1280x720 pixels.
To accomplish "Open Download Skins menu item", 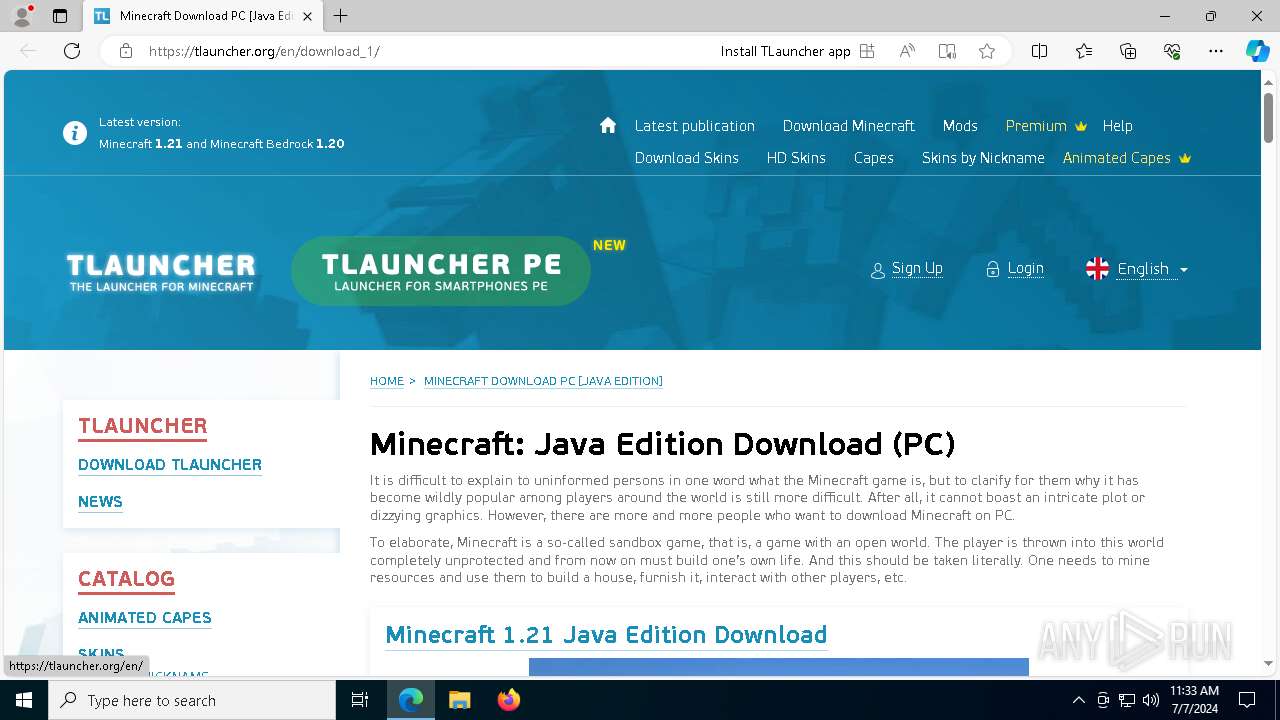I will coord(687,158).
